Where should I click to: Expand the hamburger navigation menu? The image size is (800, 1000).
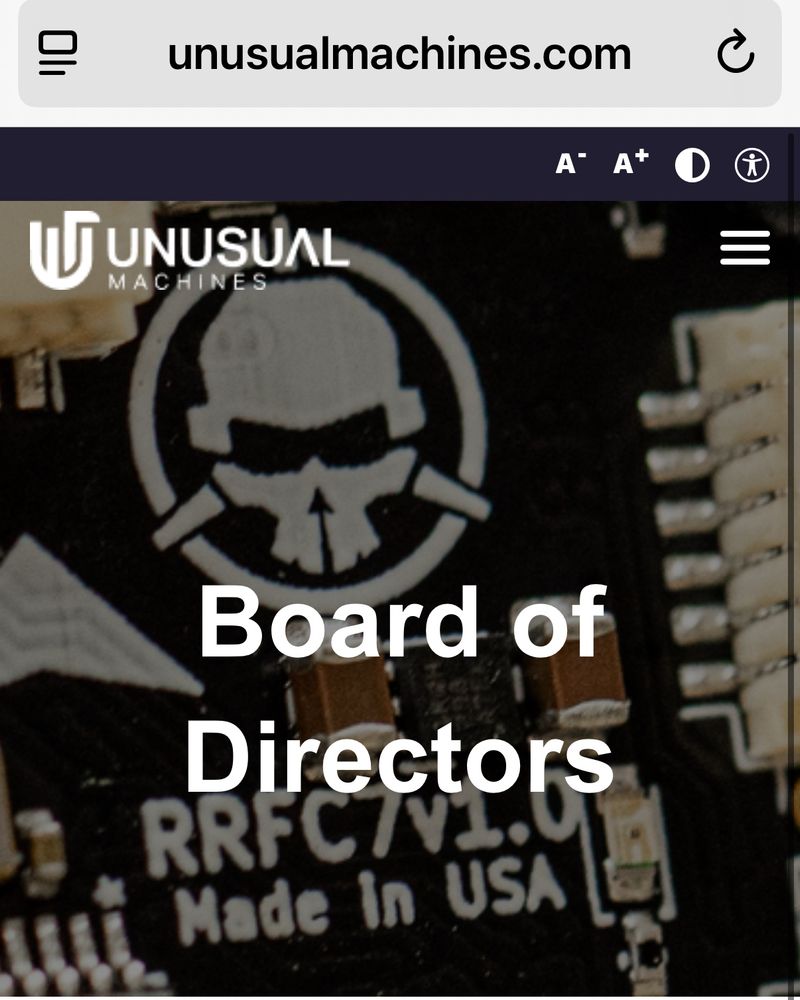coord(744,247)
